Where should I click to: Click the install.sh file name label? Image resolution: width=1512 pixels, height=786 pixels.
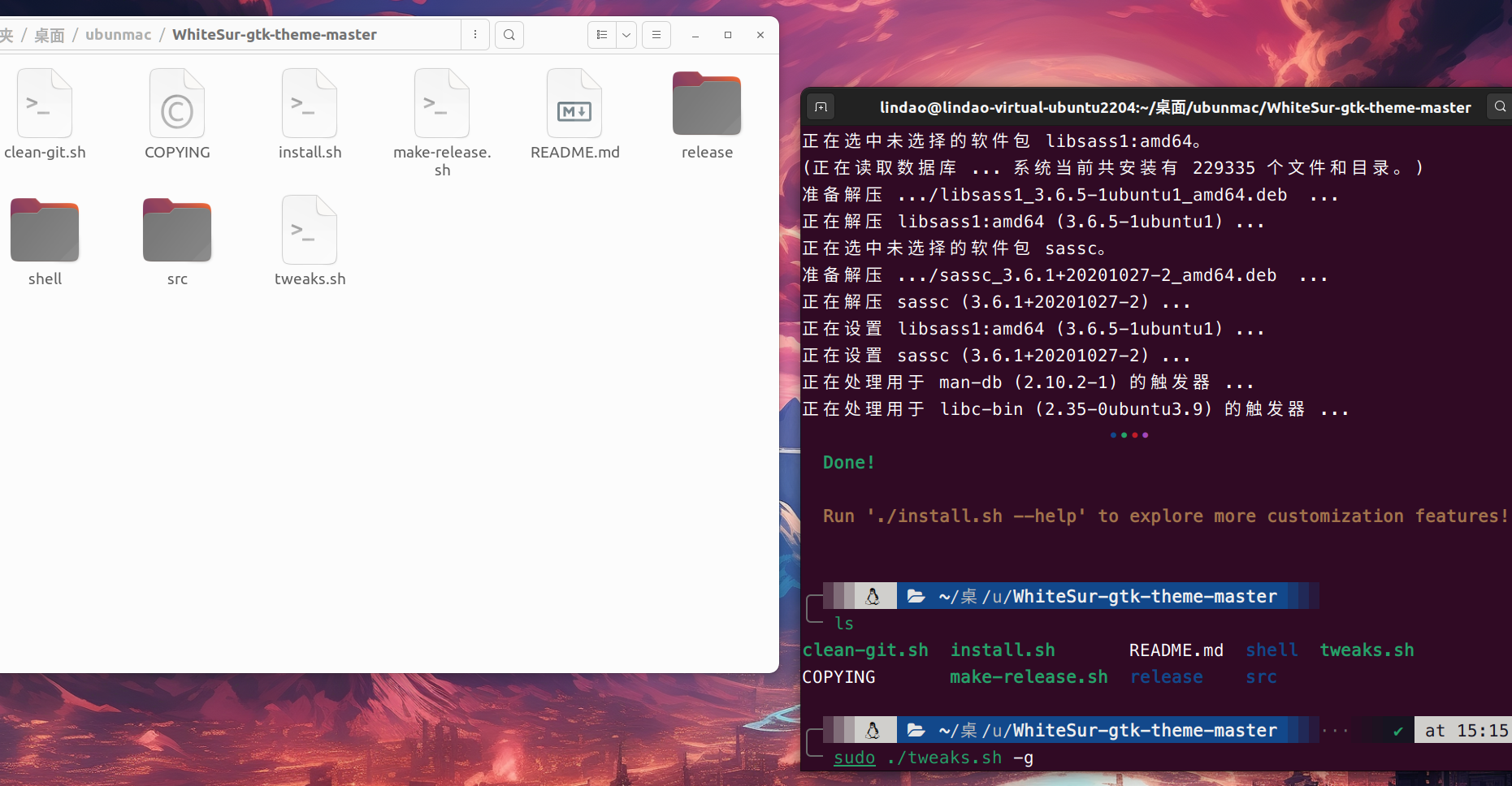(310, 153)
